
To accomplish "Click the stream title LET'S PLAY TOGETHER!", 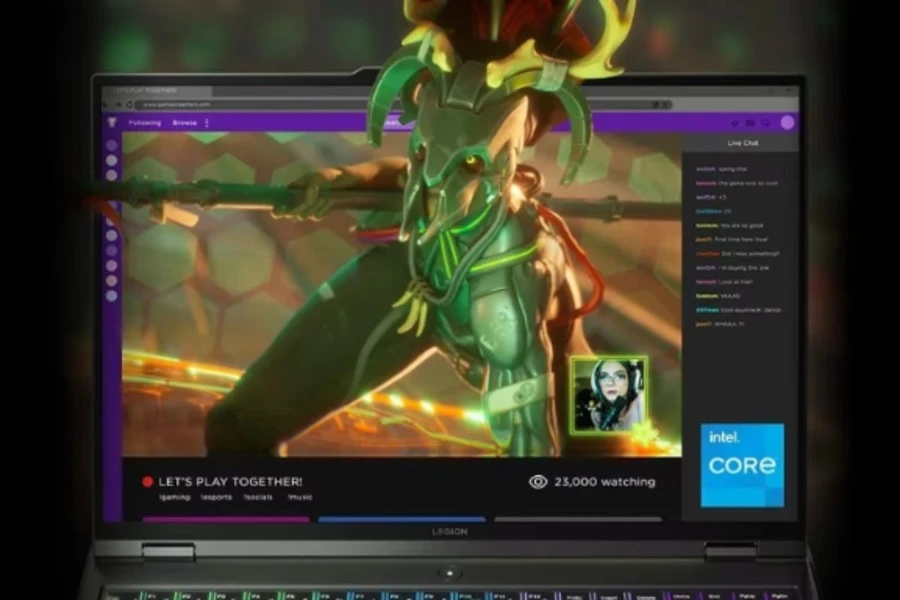I will tap(230, 482).
